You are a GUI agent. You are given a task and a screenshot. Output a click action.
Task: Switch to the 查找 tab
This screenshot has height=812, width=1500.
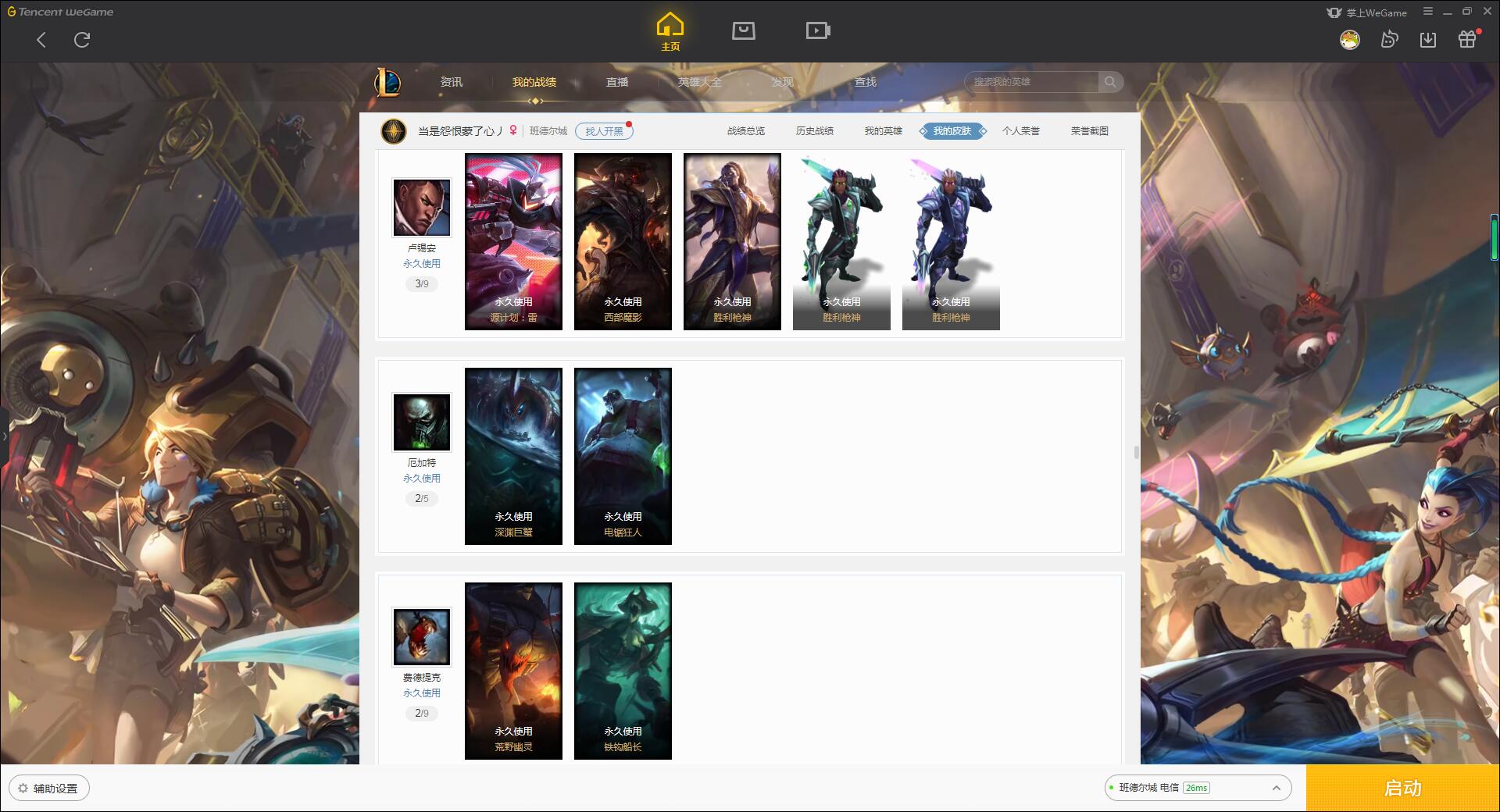pos(866,82)
